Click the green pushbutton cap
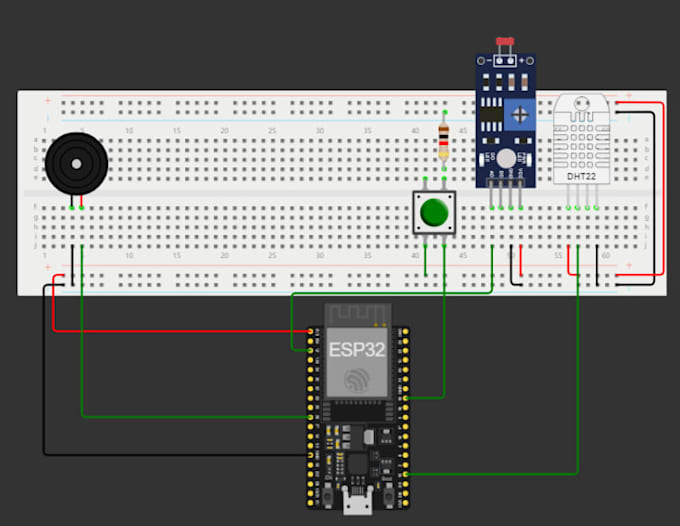The image size is (680, 526). point(434,212)
